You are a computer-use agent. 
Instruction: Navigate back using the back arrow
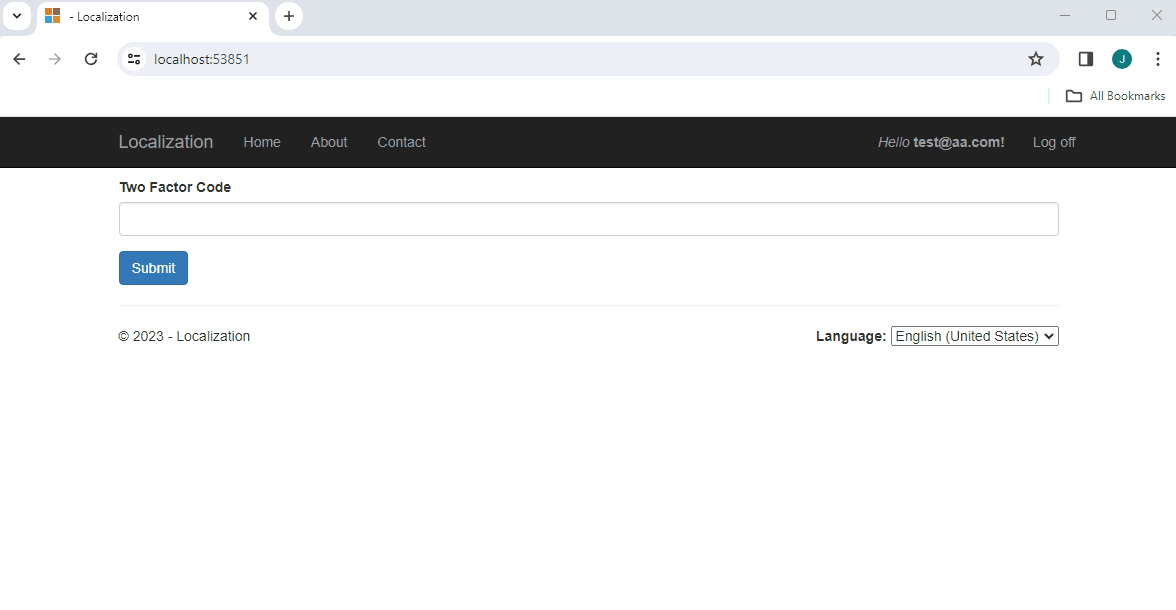coord(18,59)
